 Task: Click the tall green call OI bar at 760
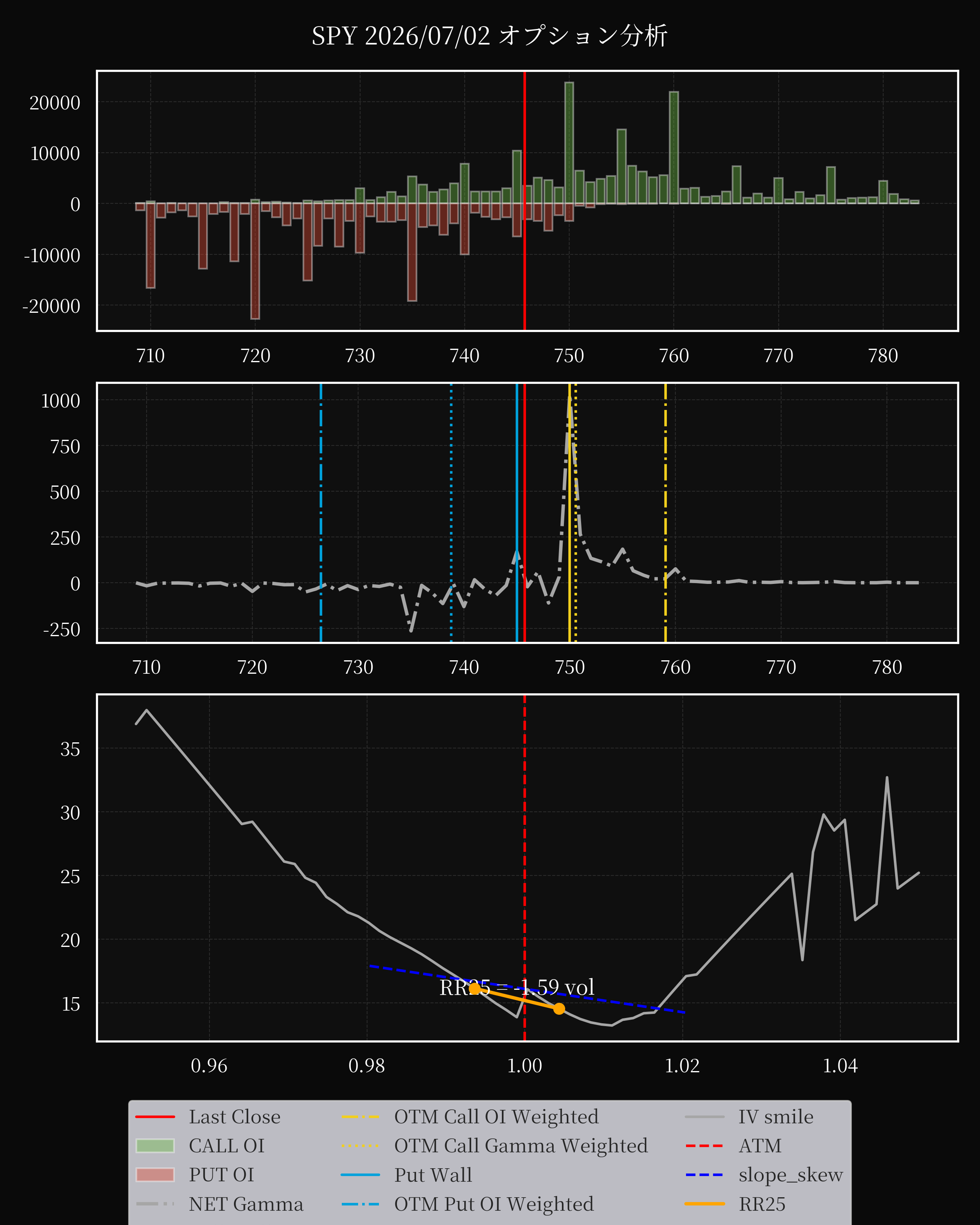coord(674,148)
